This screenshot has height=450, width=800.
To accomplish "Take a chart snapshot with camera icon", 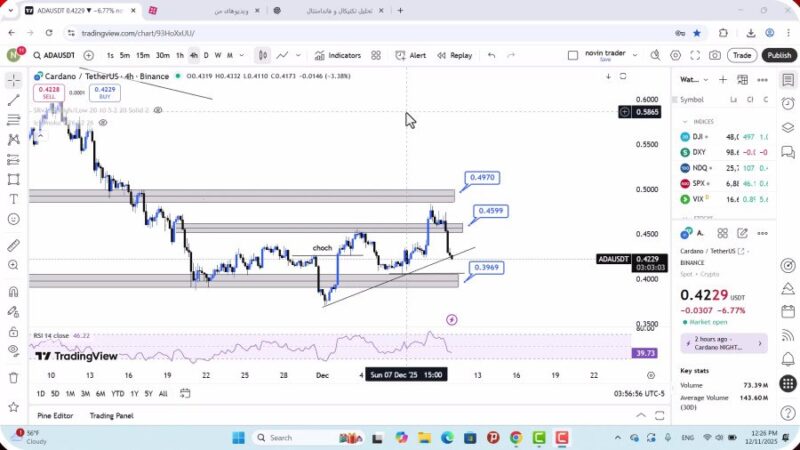I will [714, 56].
